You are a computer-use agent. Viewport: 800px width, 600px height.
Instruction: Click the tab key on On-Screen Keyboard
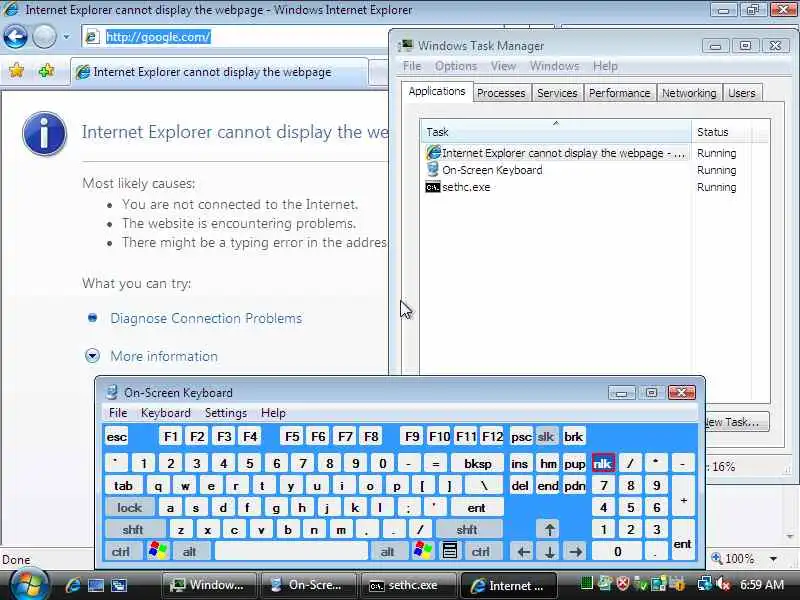pyautogui.click(x=123, y=486)
